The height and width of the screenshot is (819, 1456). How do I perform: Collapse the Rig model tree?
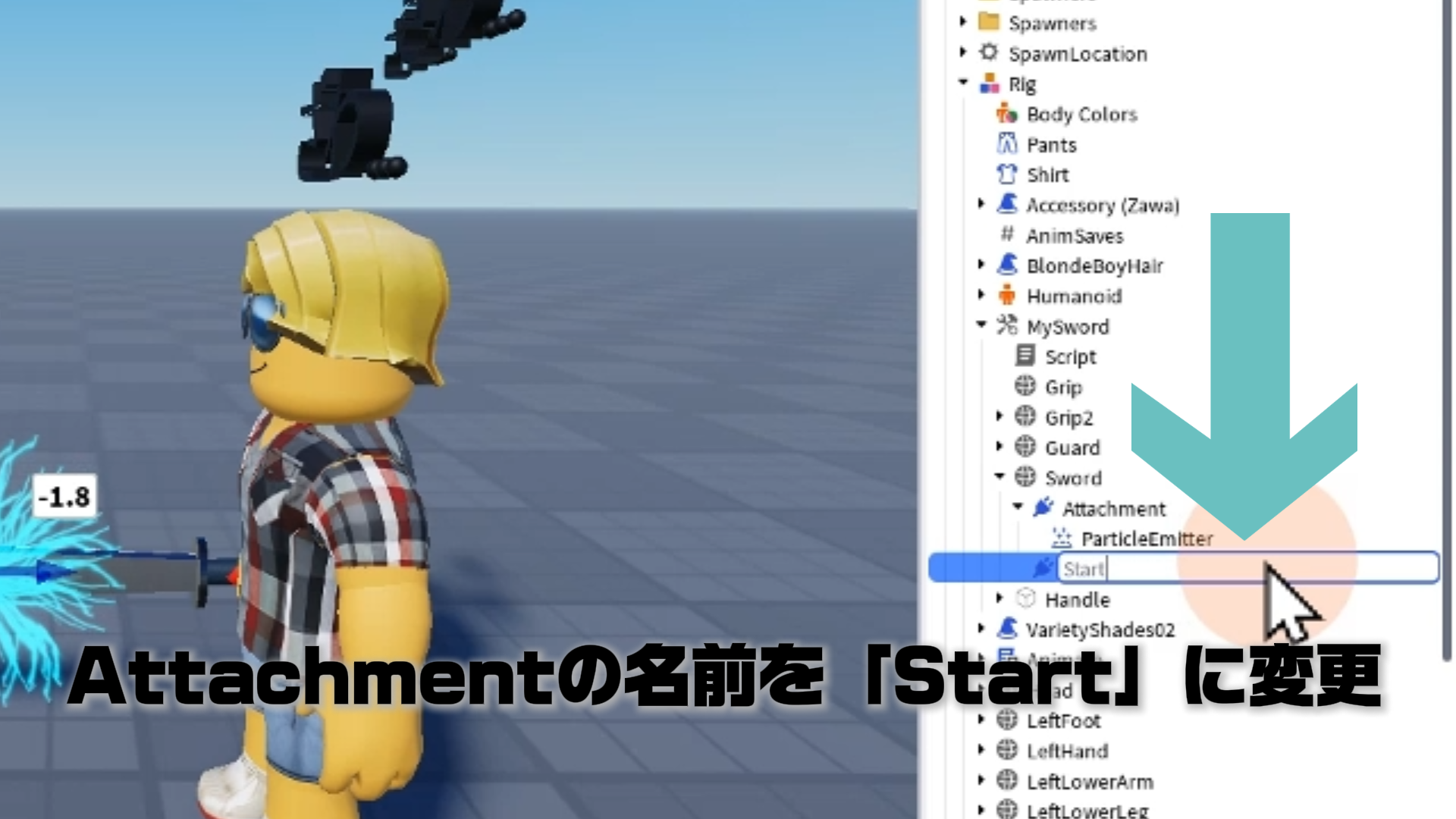pyautogui.click(x=963, y=82)
